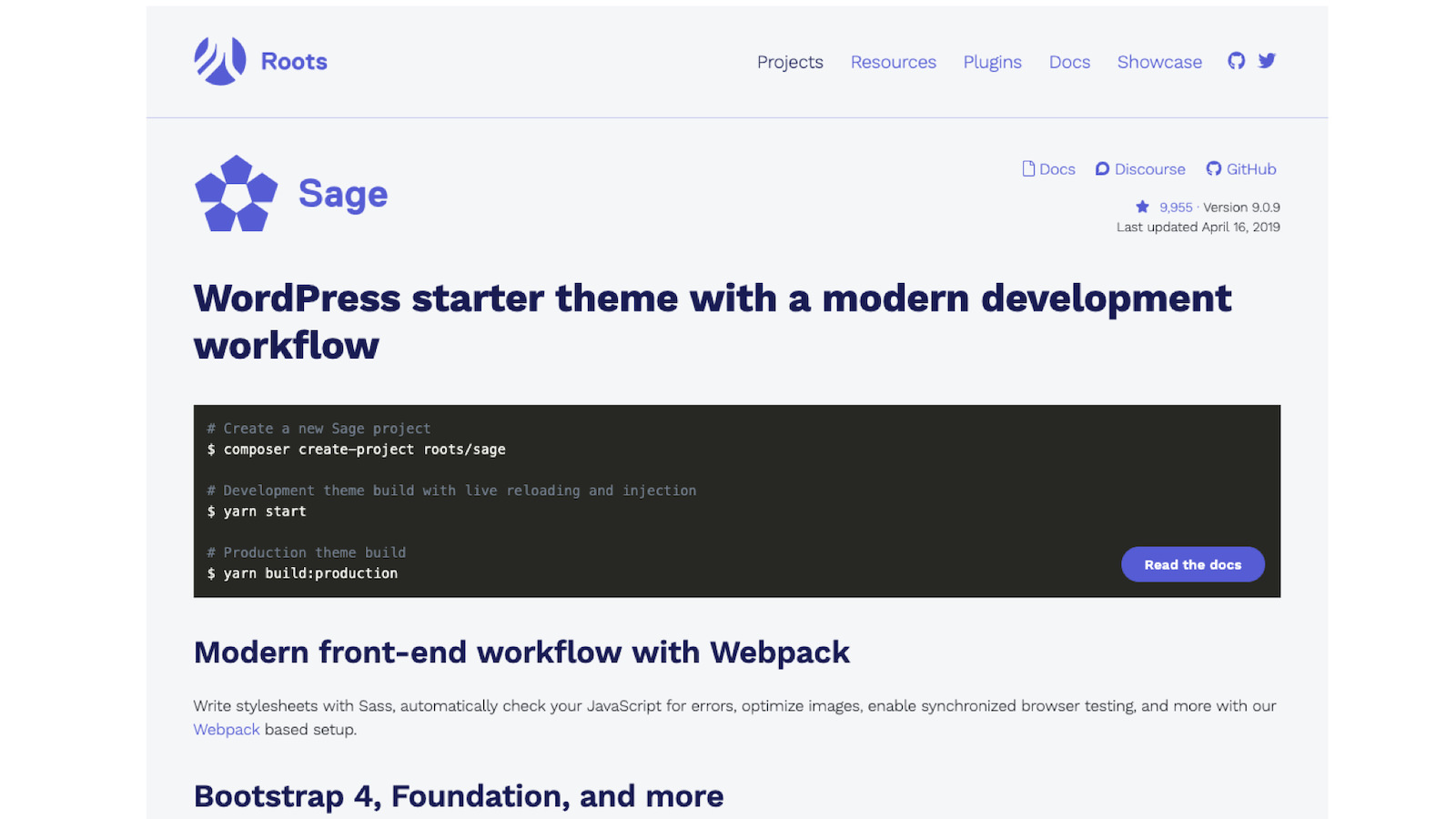Click the Sage project title text
The height and width of the screenshot is (819, 1456).
pos(343,194)
